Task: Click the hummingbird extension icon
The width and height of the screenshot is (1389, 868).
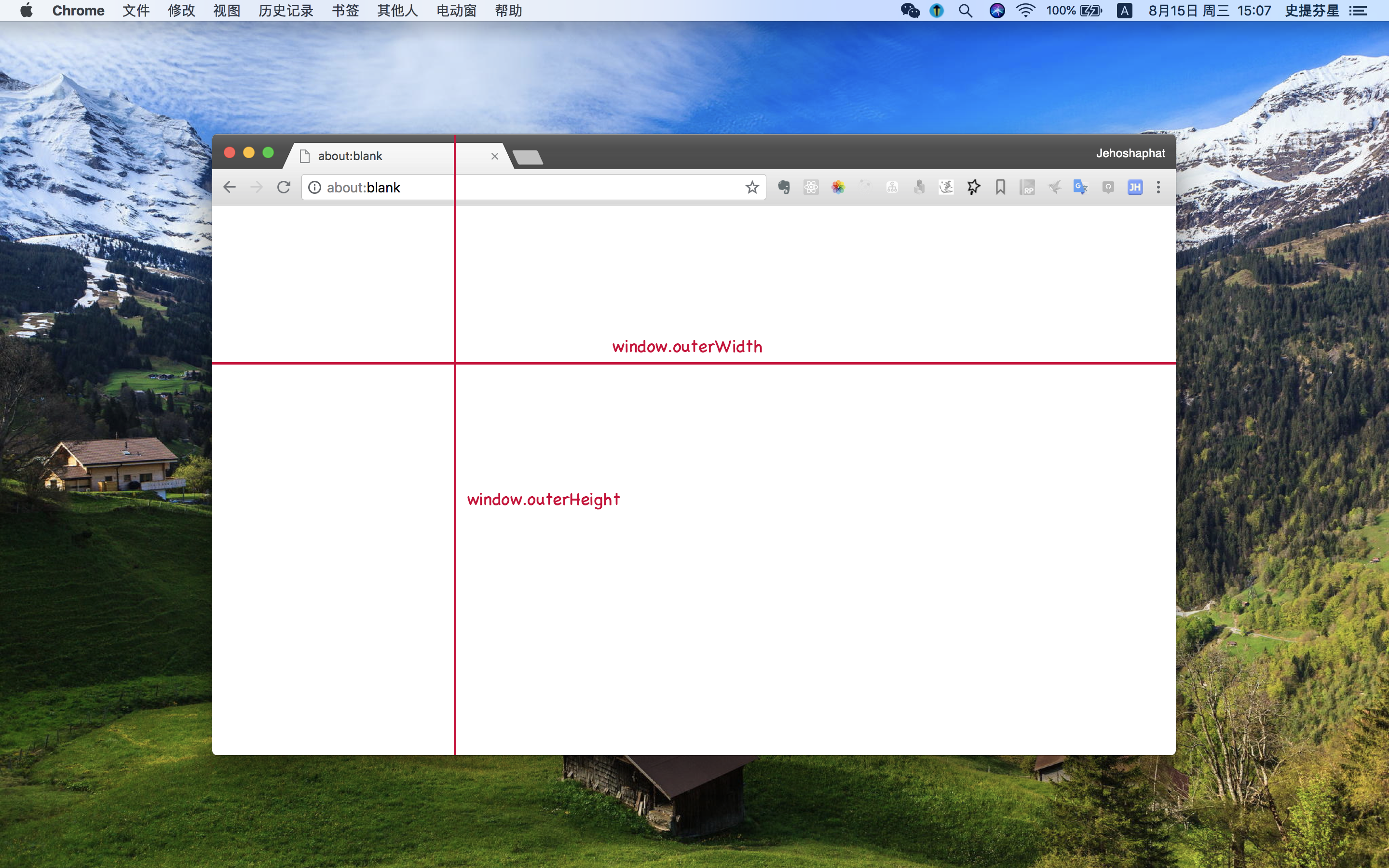Action: pos(1054,187)
